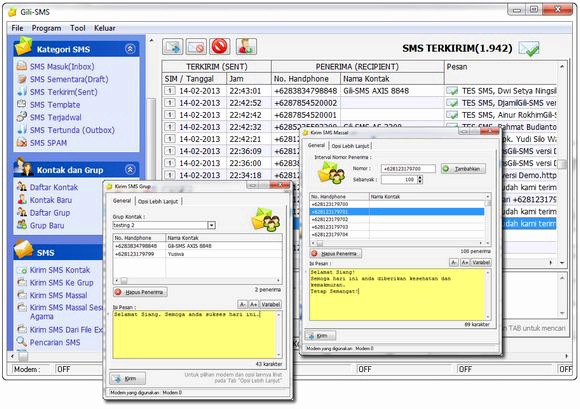Open SMS SPAM folder
580x409 pixels.
click(48, 143)
